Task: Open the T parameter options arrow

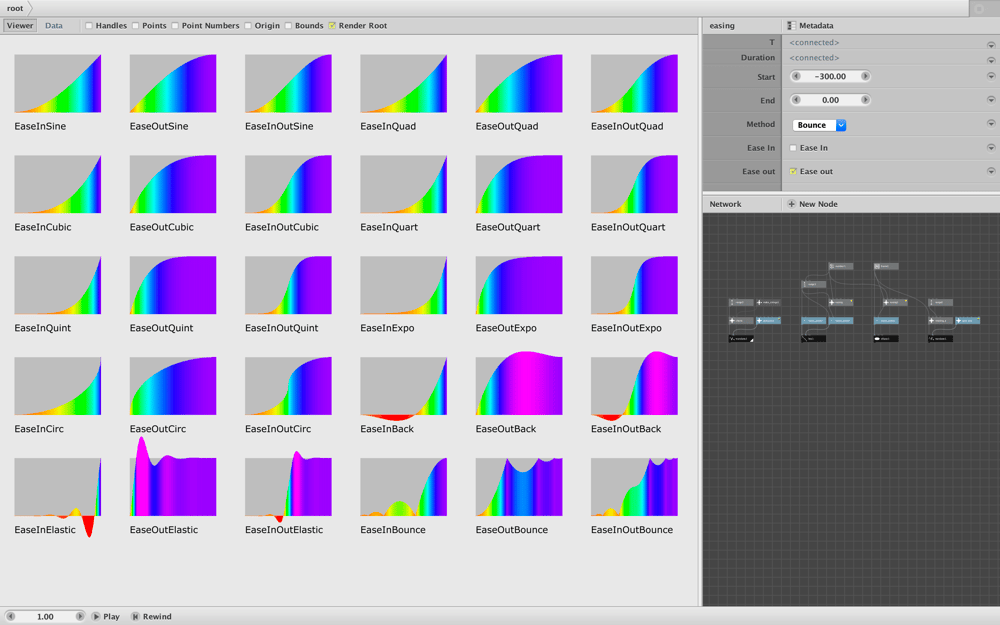Action: pos(990,45)
